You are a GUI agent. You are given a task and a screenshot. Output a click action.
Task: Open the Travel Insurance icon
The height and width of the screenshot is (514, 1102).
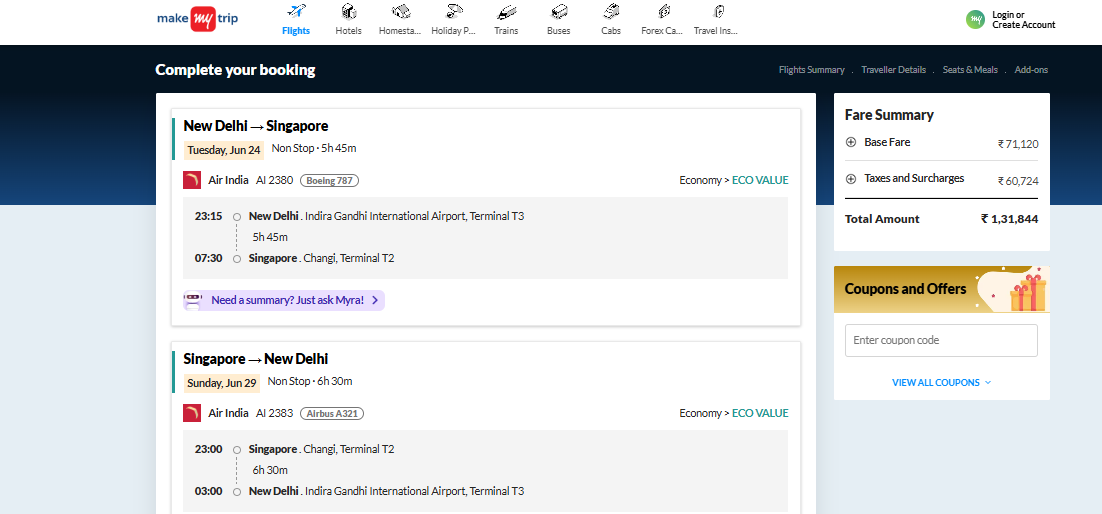(x=717, y=12)
